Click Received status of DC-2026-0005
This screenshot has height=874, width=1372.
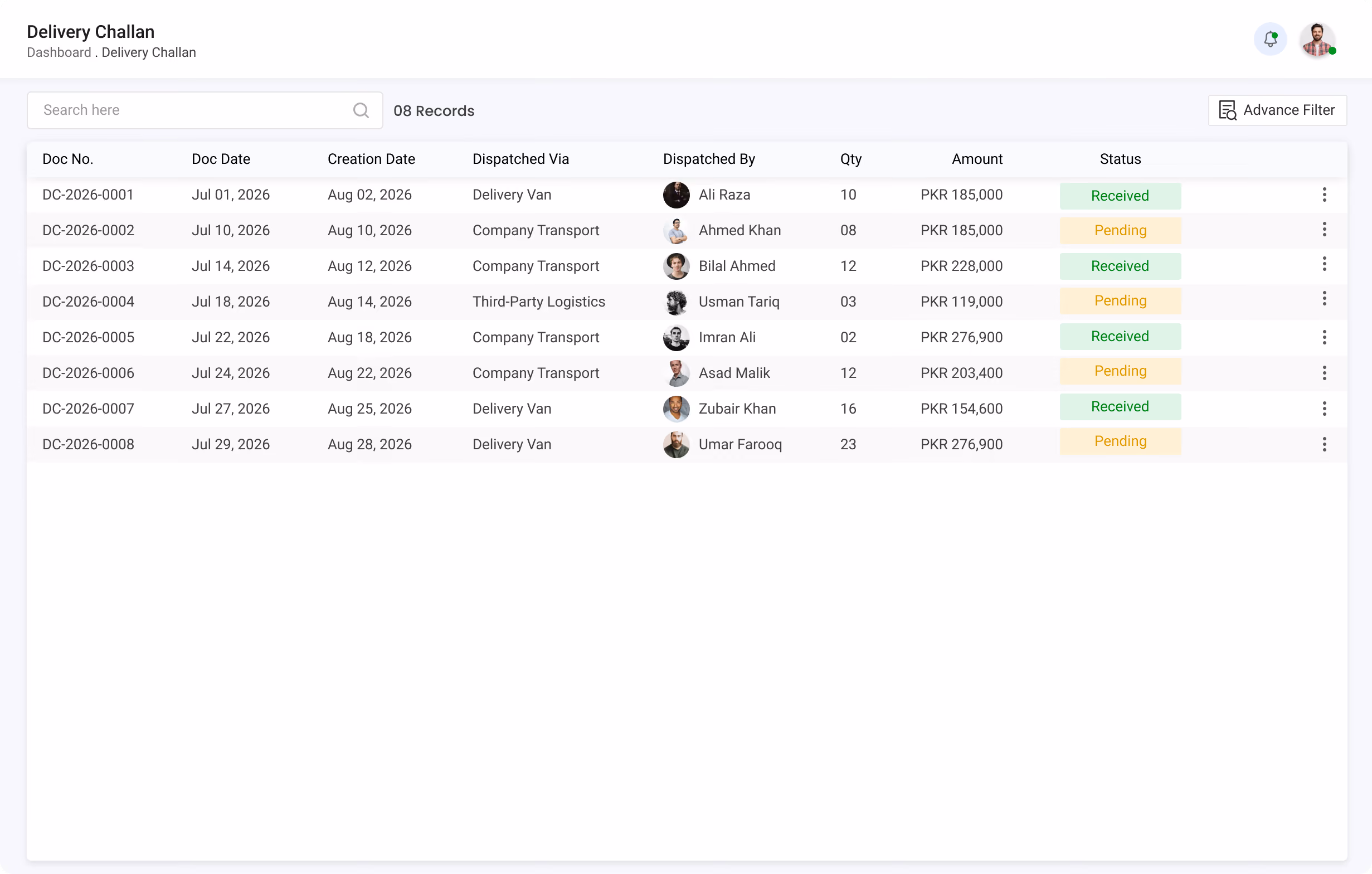point(1120,336)
